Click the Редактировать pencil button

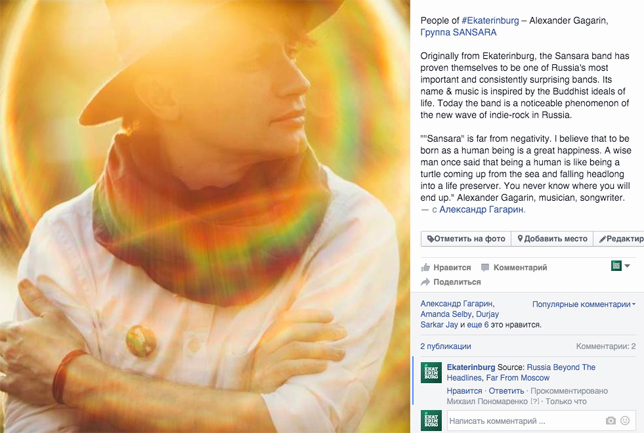[619, 239]
